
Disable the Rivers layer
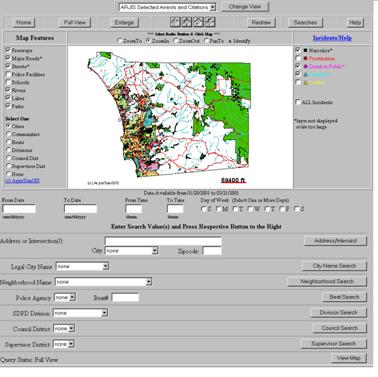click(8, 90)
